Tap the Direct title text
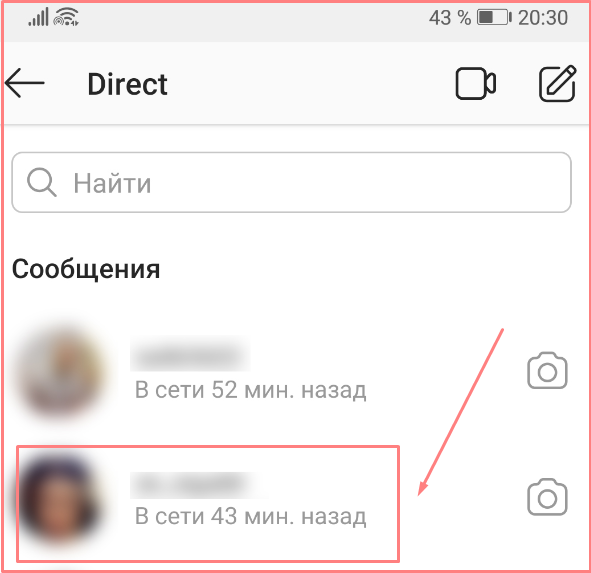Screen dimensions: 591x573 [127, 84]
